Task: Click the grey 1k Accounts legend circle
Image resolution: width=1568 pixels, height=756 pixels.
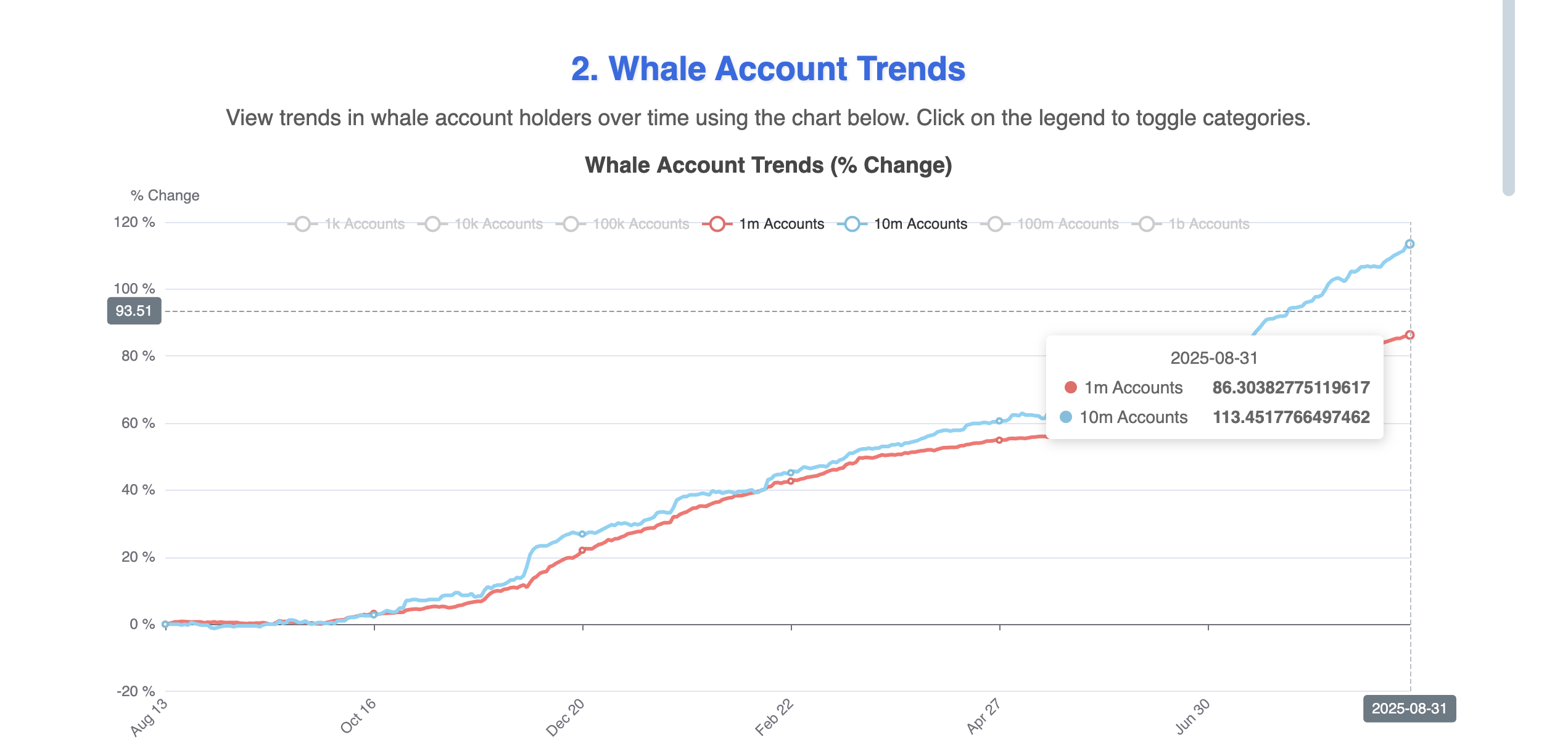Action: tap(303, 223)
